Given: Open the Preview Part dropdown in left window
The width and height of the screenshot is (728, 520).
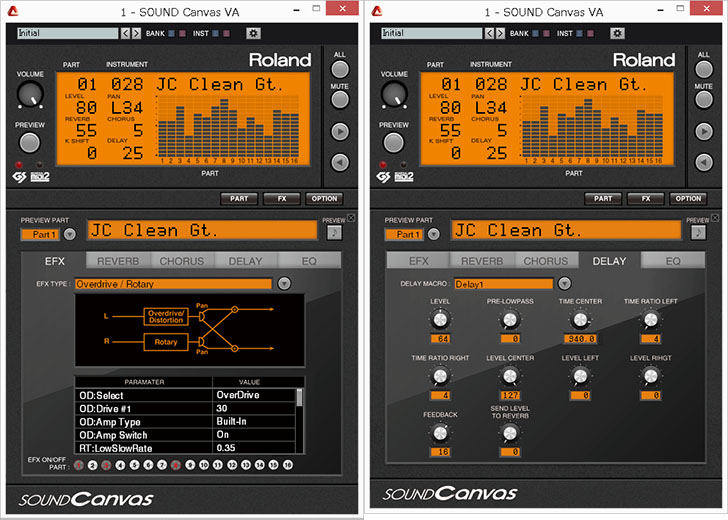Looking at the screenshot, I should 70,234.
